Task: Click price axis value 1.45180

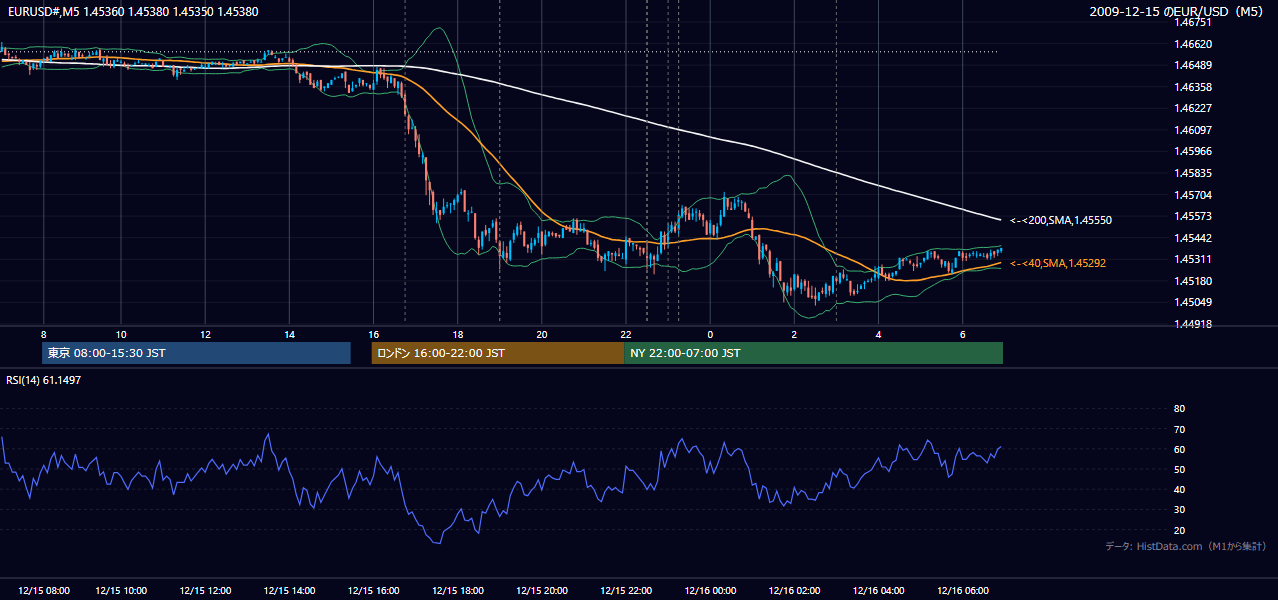Action: pos(1193,281)
